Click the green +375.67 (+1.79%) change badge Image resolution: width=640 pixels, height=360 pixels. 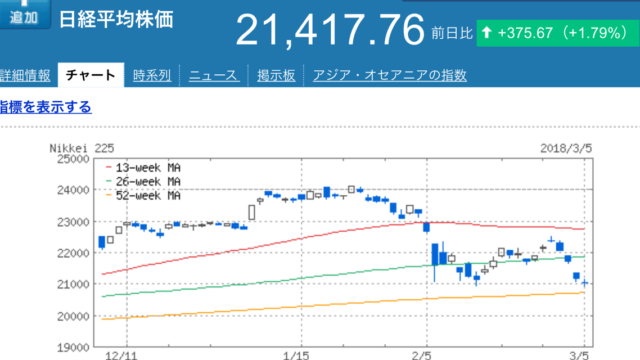pyautogui.click(x=558, y=33)
